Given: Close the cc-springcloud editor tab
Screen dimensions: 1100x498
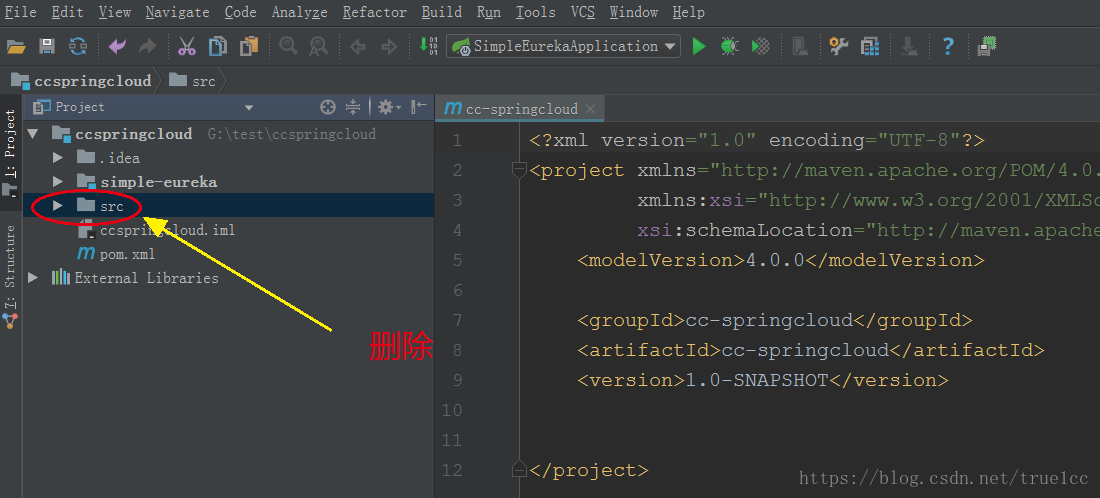Looking at the screenshot, I should pyautogui.click(x=590, y=109).
